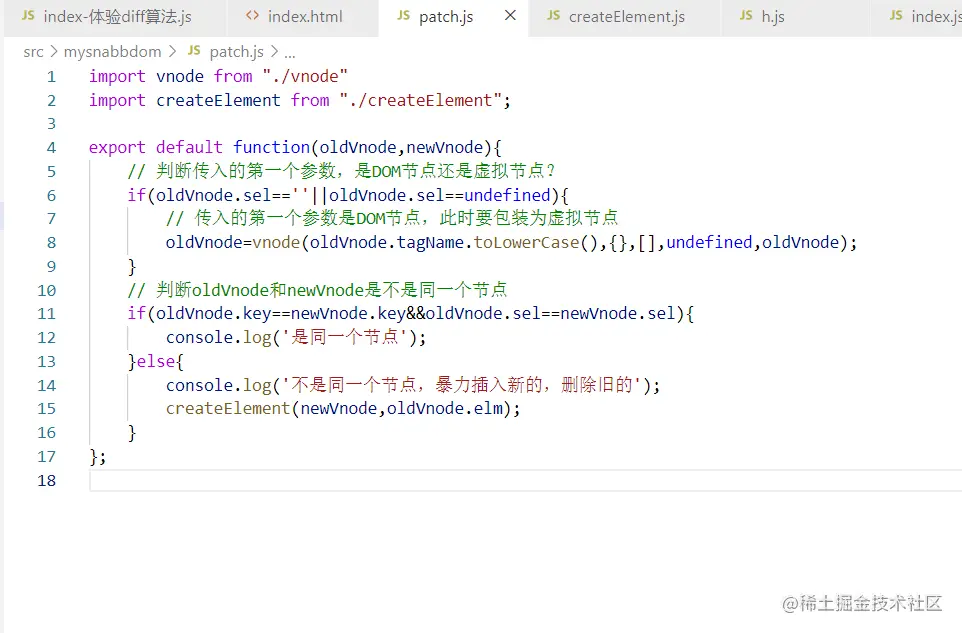Click the JS icon on the h.js tab
This screenshot has width=962, height=633.
click(745, 16)
